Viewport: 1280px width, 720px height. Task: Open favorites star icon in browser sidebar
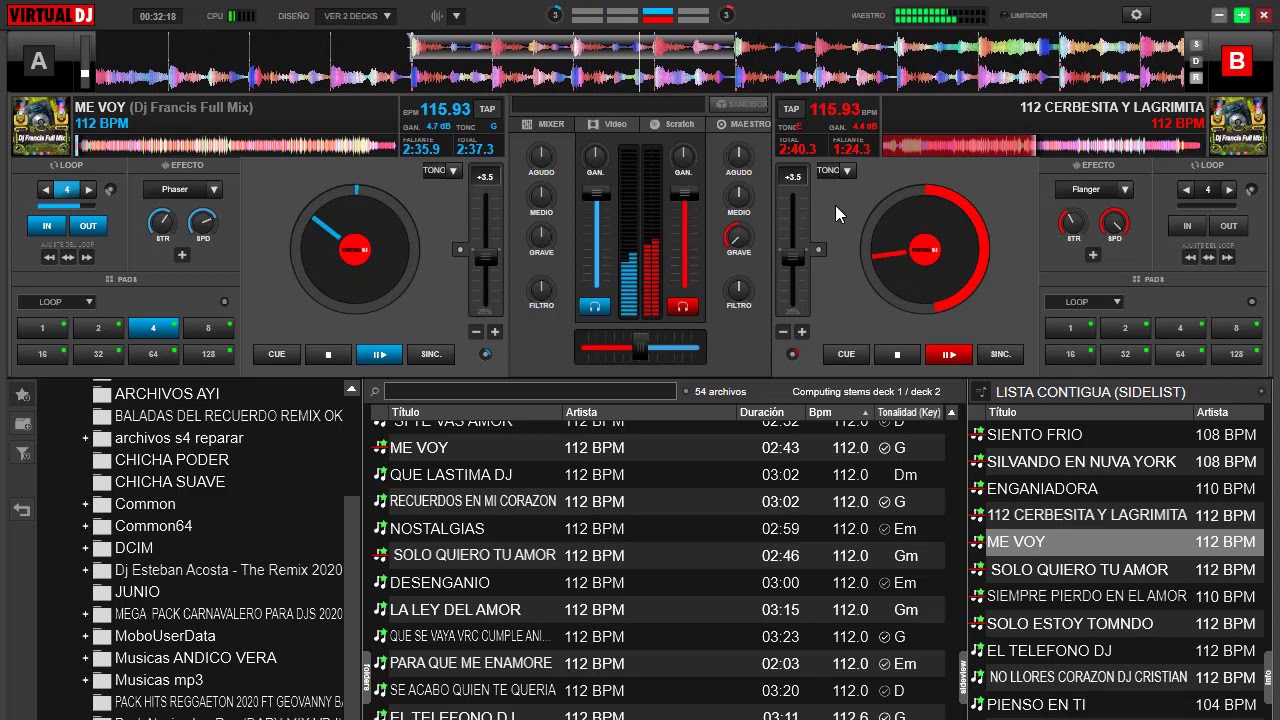click(x=22, y=395)
